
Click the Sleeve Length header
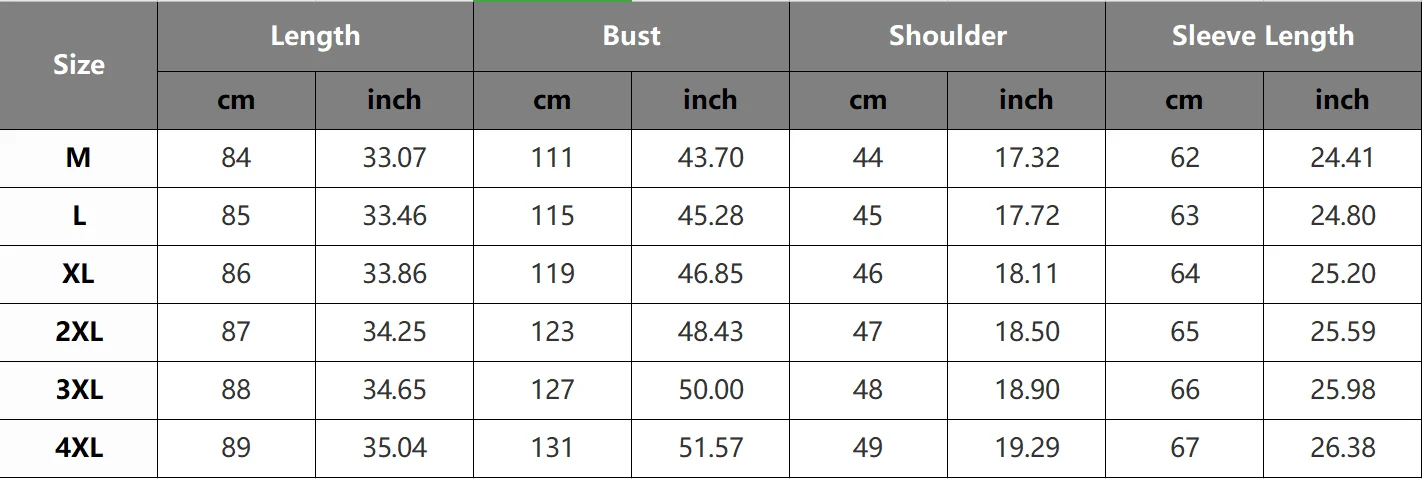tap(1263, 36)
